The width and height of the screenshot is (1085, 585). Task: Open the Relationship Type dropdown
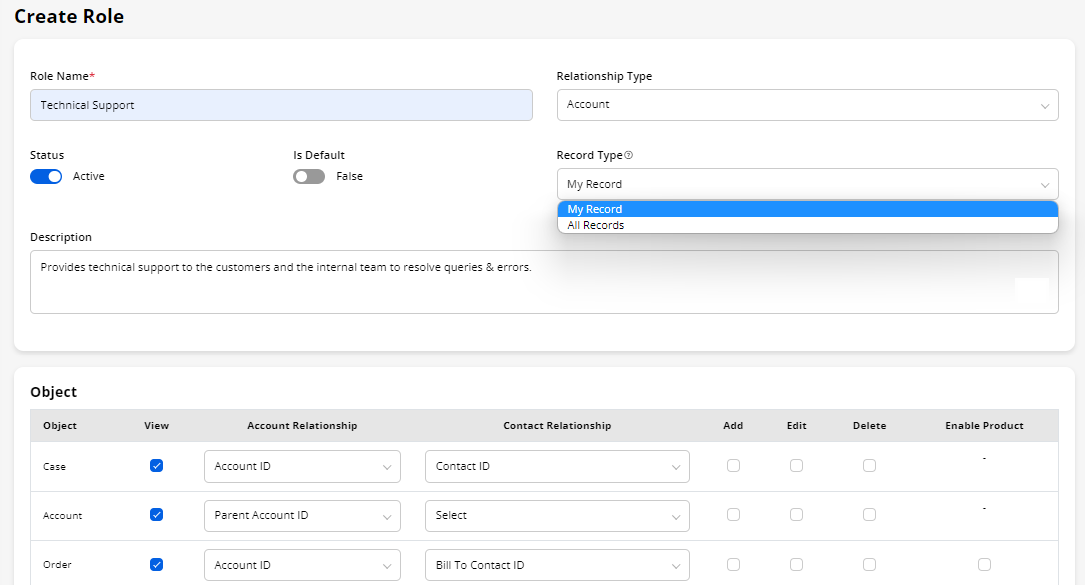[x=807, y=105]
